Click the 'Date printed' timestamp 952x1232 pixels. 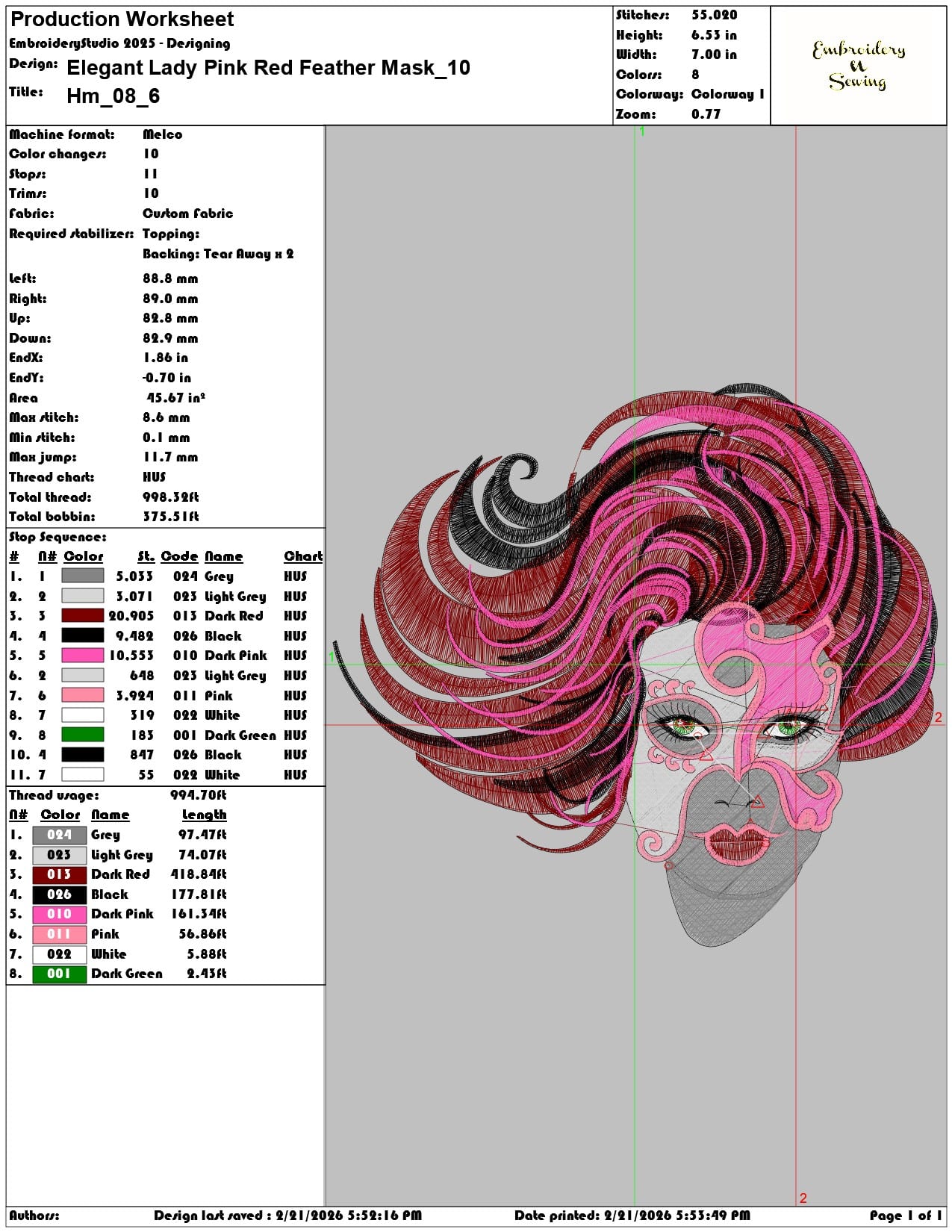click(632, 1216)
